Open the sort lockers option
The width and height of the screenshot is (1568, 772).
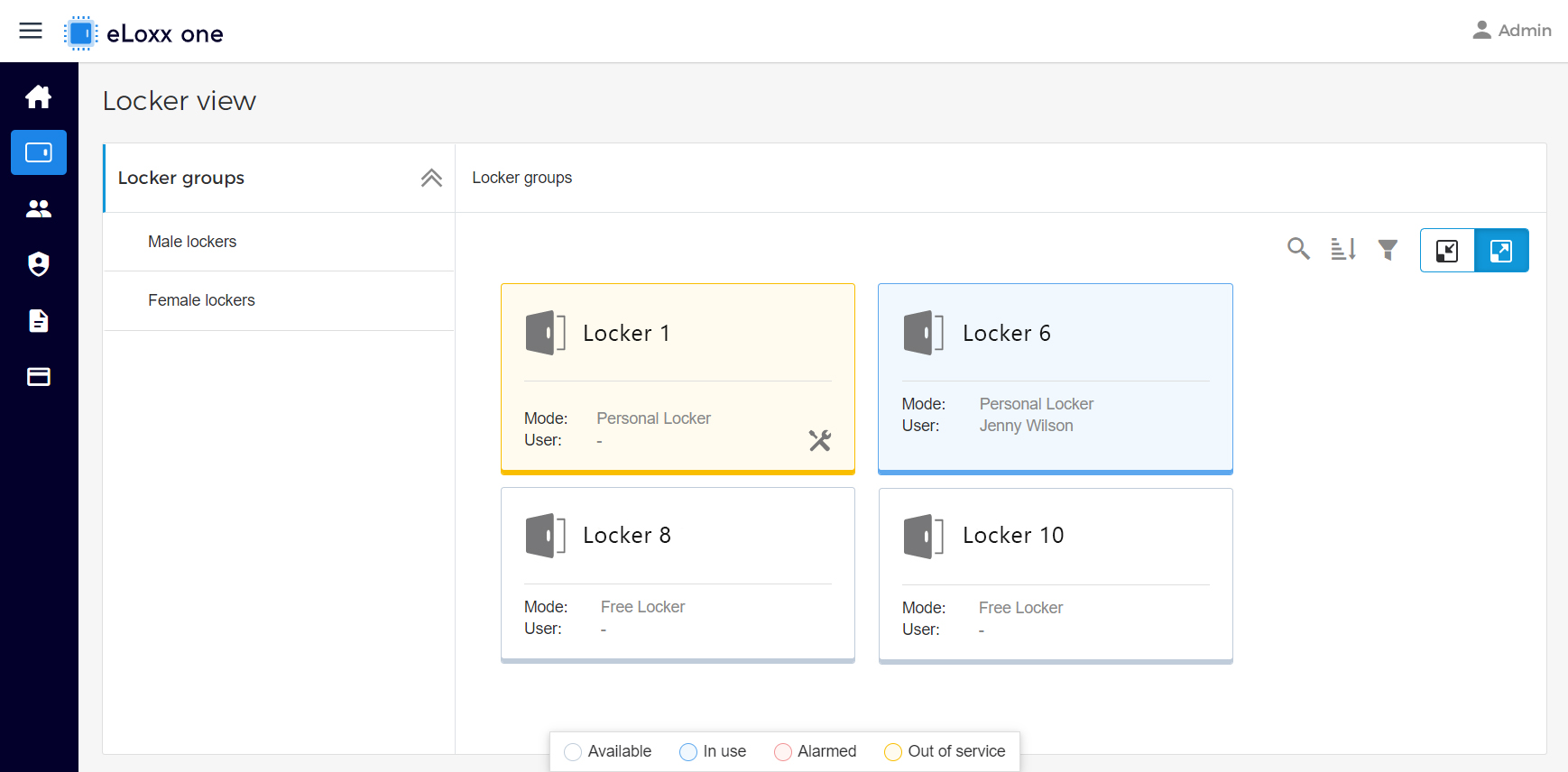pyautogui.click(x=1343, y=249)
